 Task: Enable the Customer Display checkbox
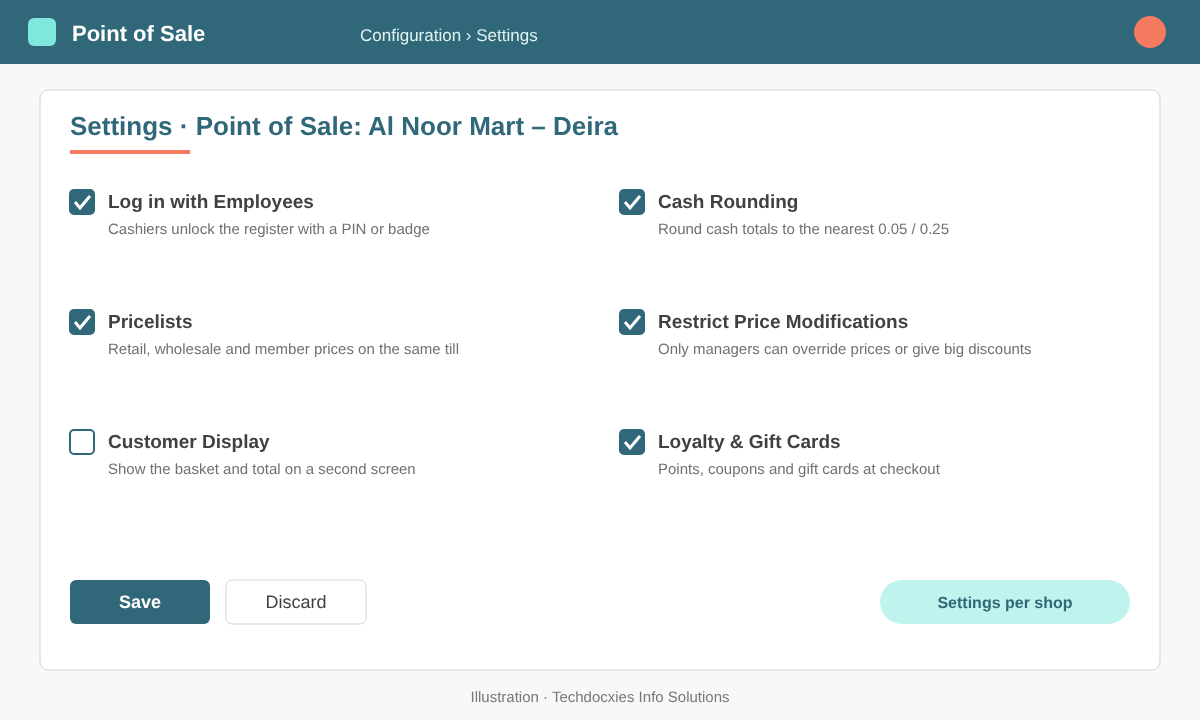82,442
